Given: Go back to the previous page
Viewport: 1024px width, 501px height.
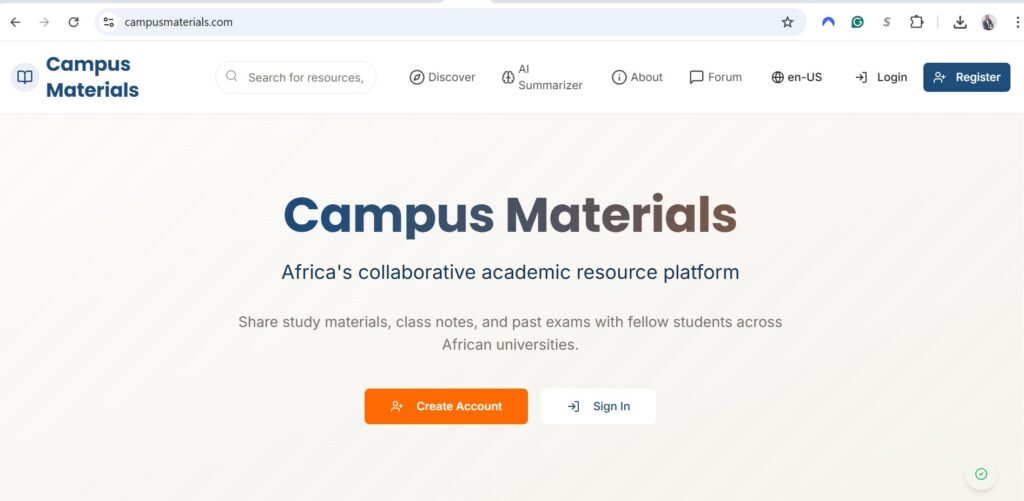Looking at the screenshot, I should coord(15,22).
